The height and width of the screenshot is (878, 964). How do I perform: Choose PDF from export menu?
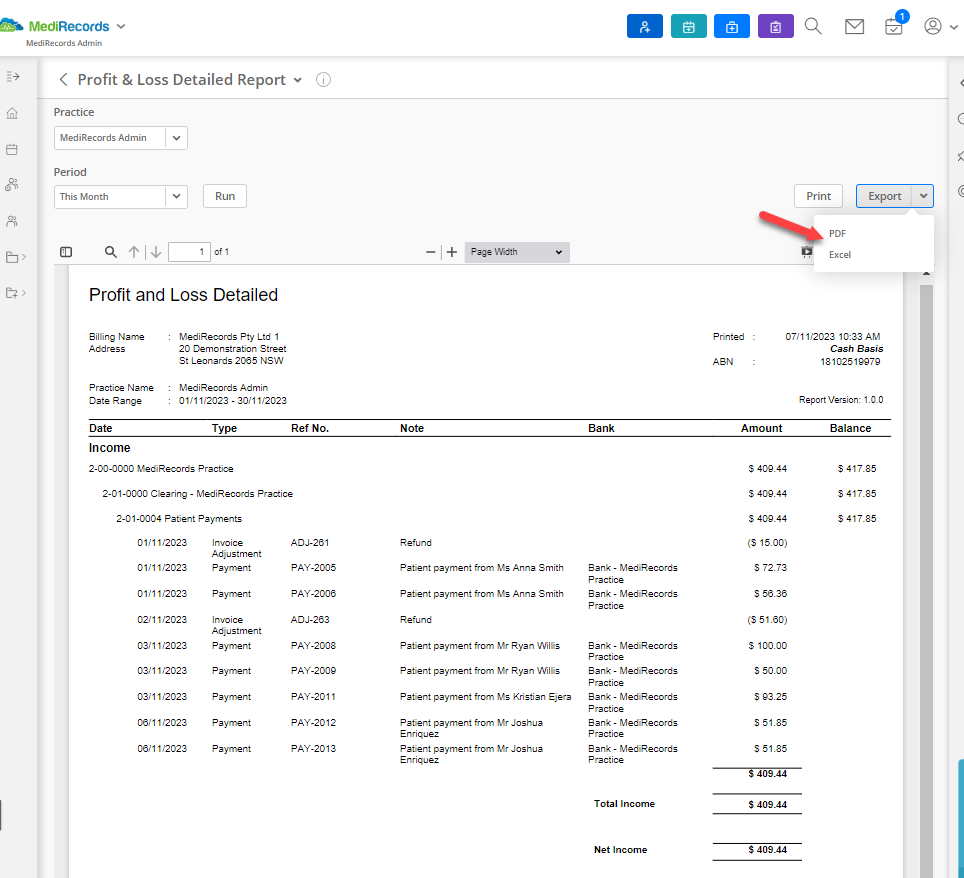(x=837, y=234)
